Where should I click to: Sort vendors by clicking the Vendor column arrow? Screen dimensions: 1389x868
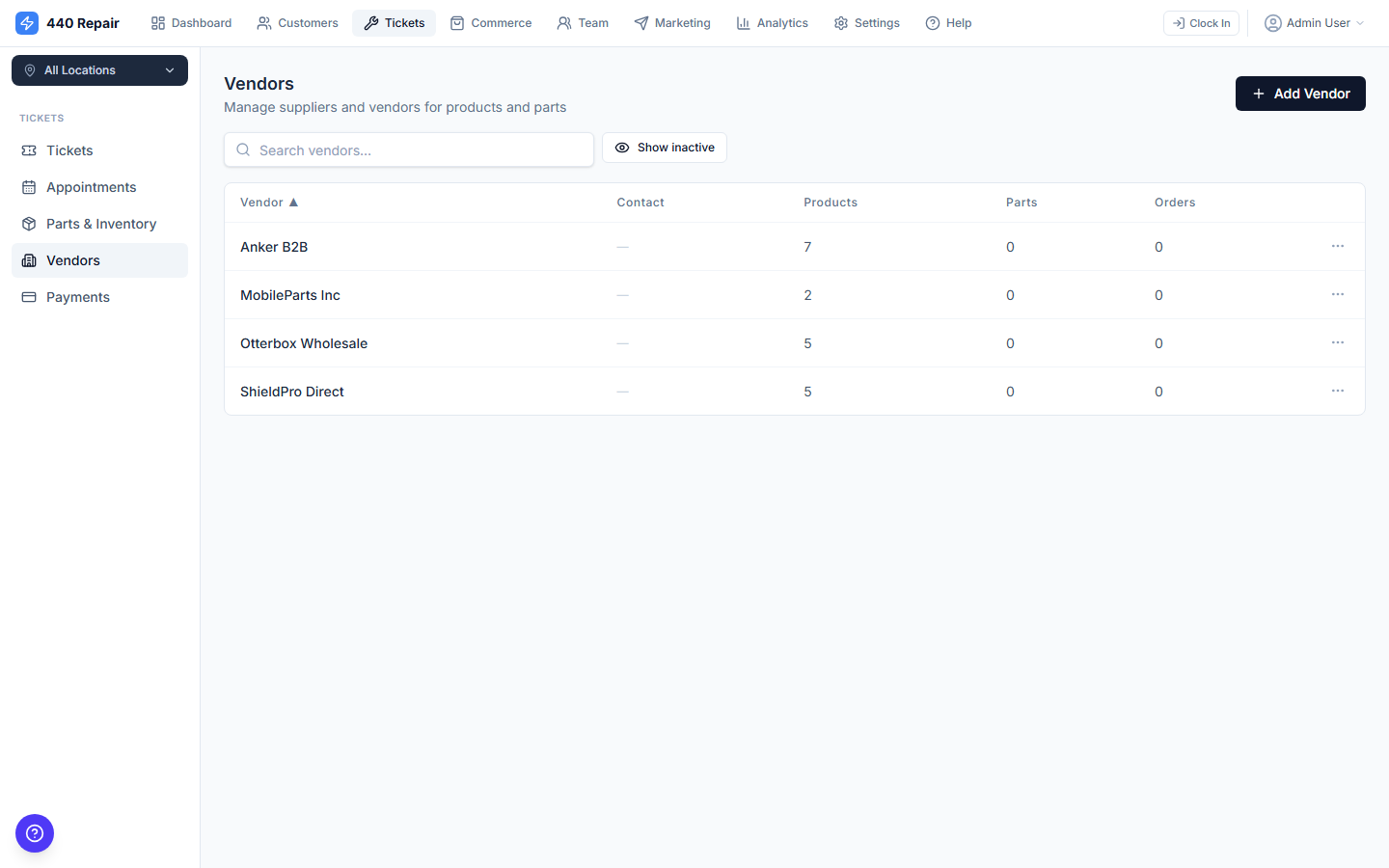[x=294, y=202]
